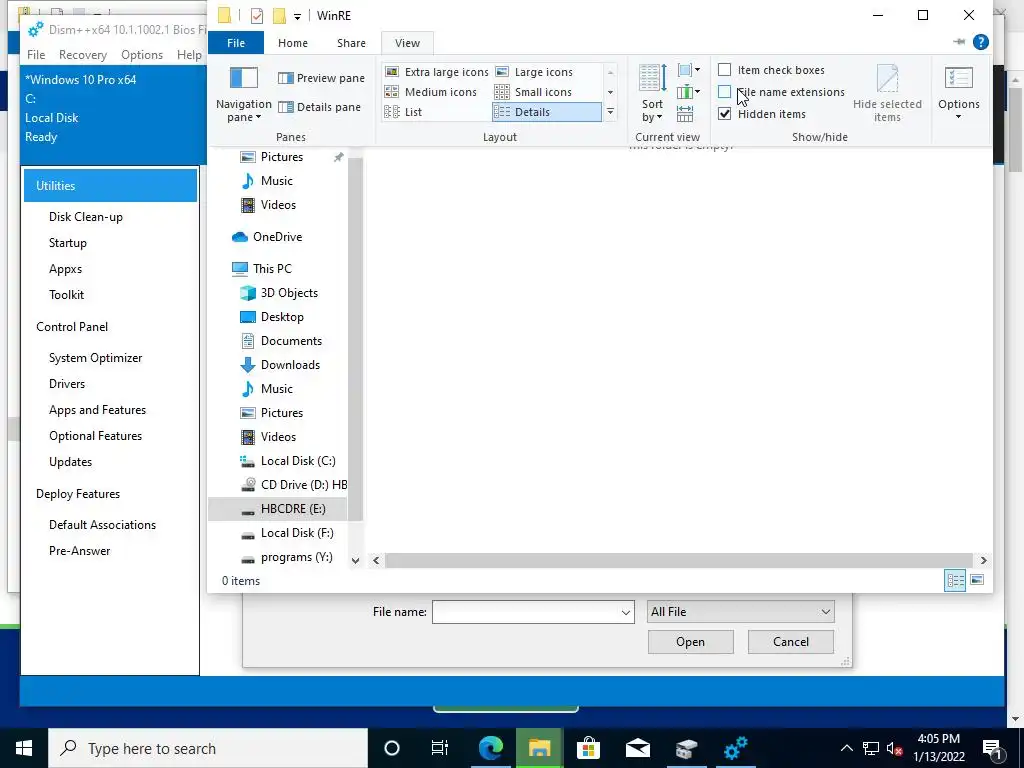The width and height of the screenshot is (1024, 768).
Task: Open Customize Quick Access Toolbar dropdown arrow
Action: point(297,16)
